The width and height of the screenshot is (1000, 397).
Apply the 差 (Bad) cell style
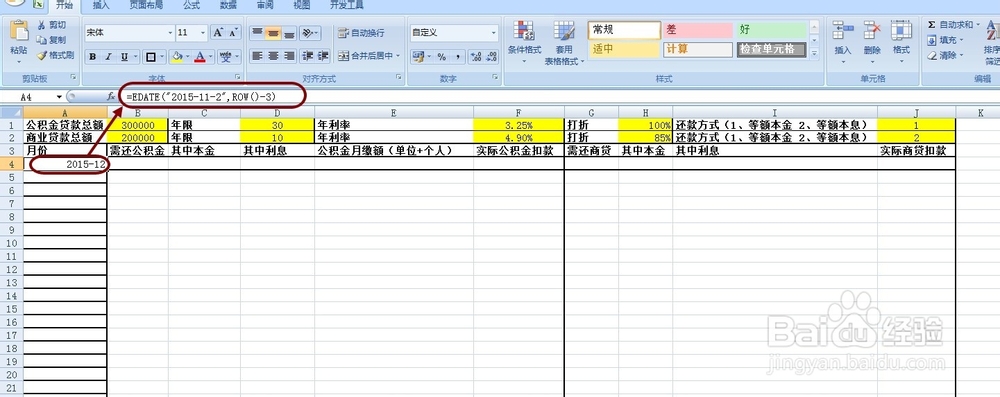tap(698, 30)
